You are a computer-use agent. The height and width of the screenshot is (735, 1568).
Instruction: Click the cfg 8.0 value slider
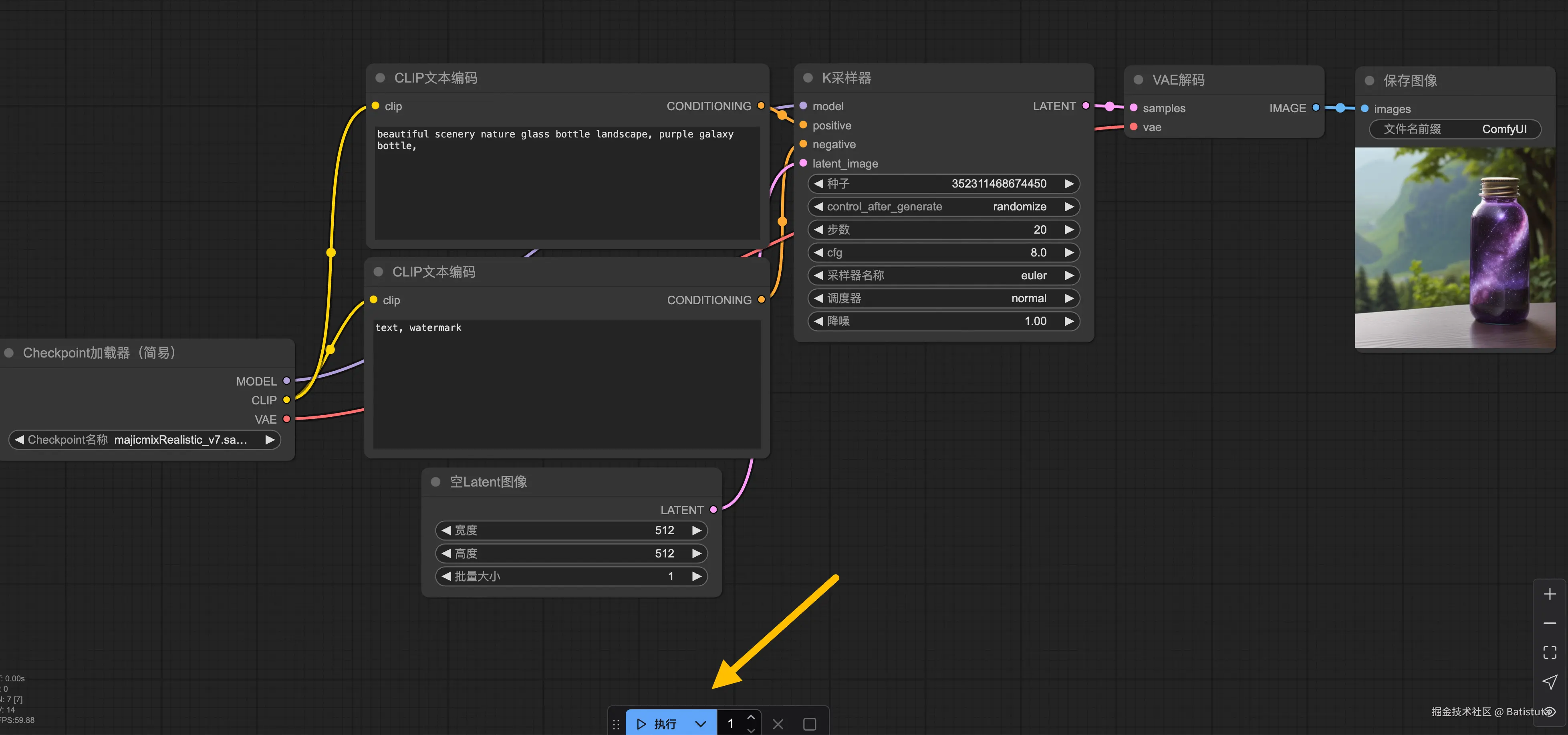coord(943,252)
